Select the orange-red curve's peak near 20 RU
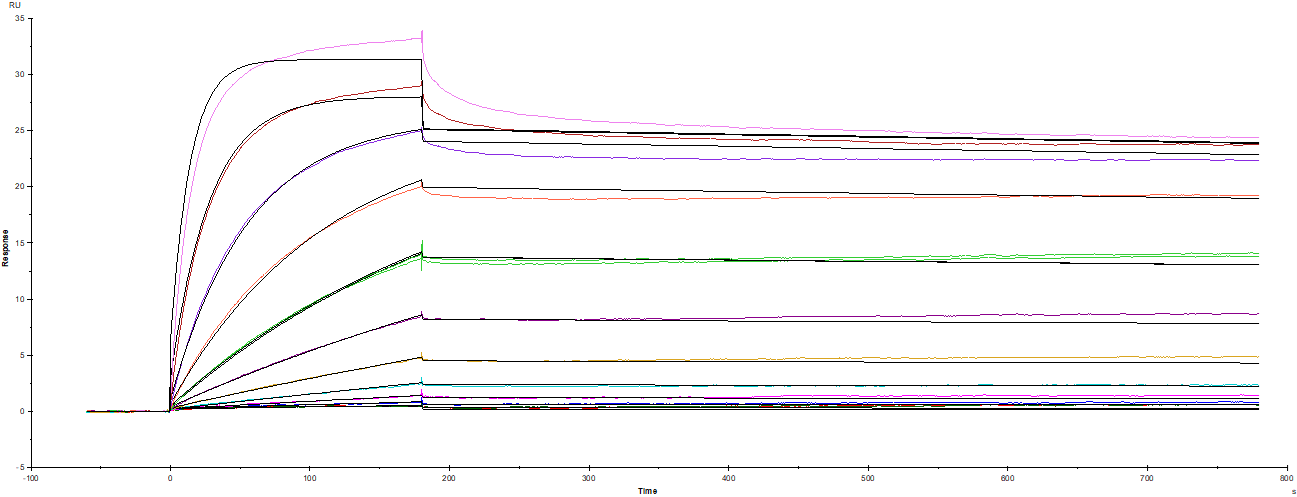The height and width of the screenshot is (497, 1297). point(420,187)
